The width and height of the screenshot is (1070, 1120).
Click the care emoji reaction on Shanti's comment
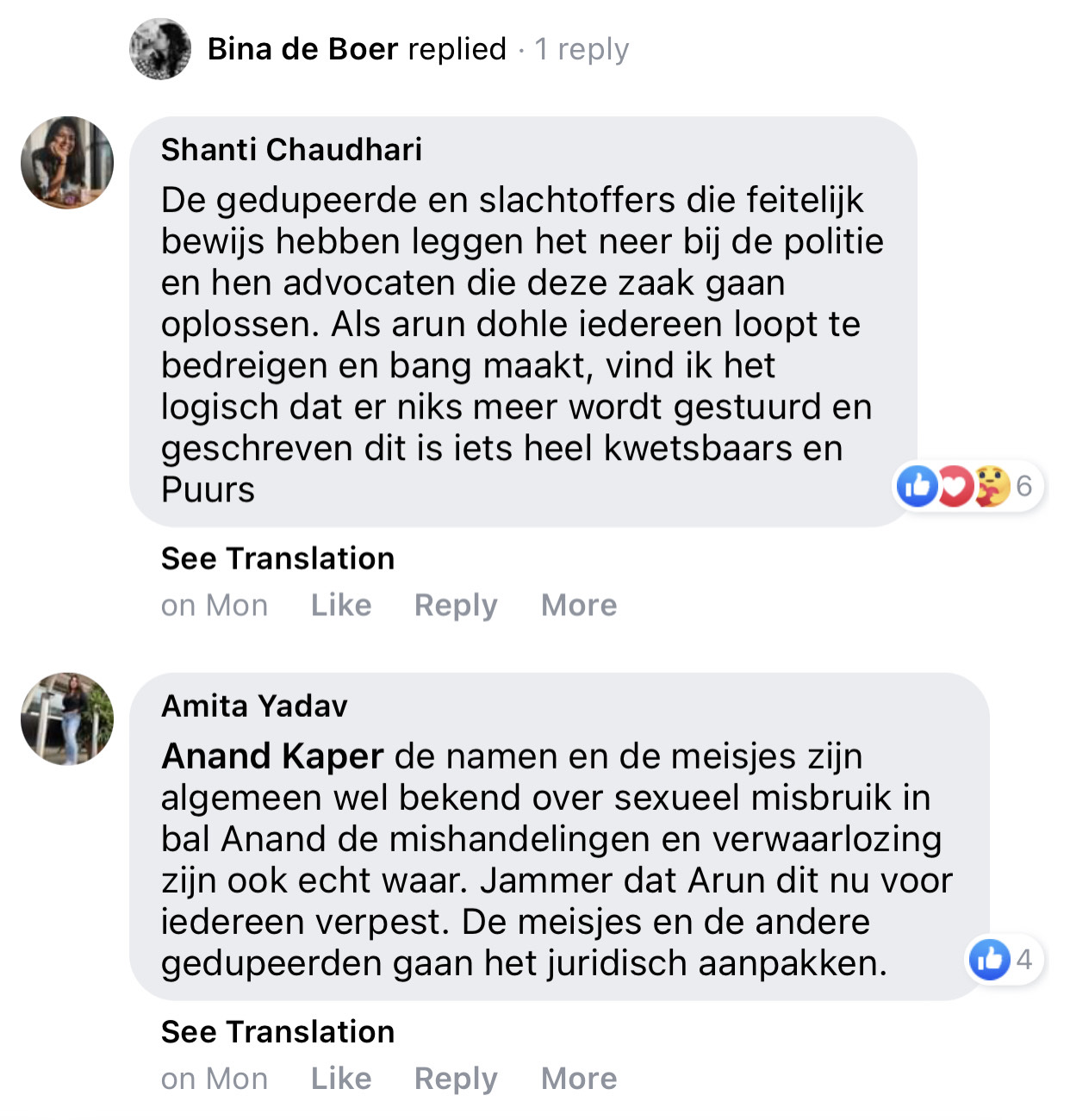click(x=991, y=487)
